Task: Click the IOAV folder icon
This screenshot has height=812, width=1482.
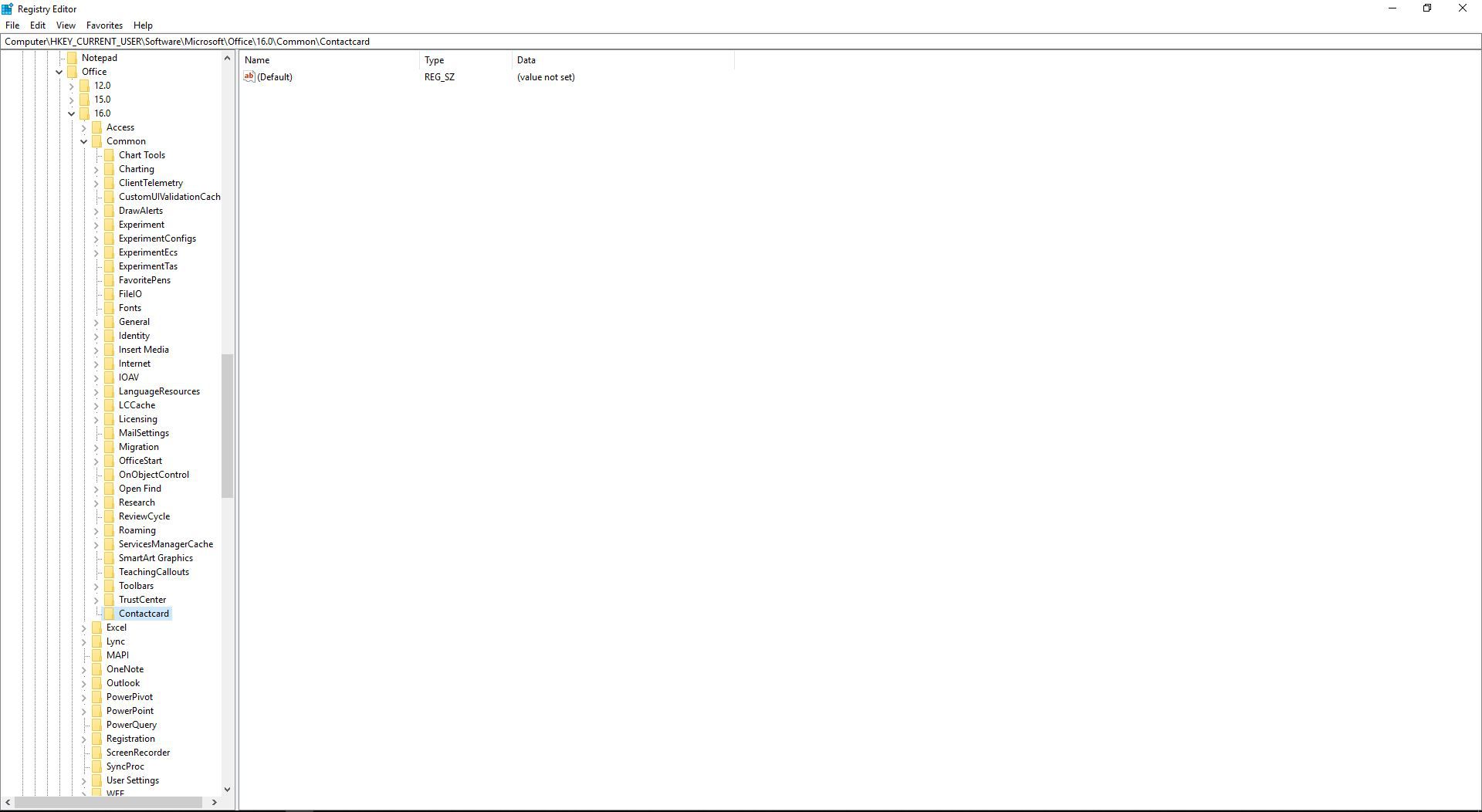Action: [x=109, y=377]
